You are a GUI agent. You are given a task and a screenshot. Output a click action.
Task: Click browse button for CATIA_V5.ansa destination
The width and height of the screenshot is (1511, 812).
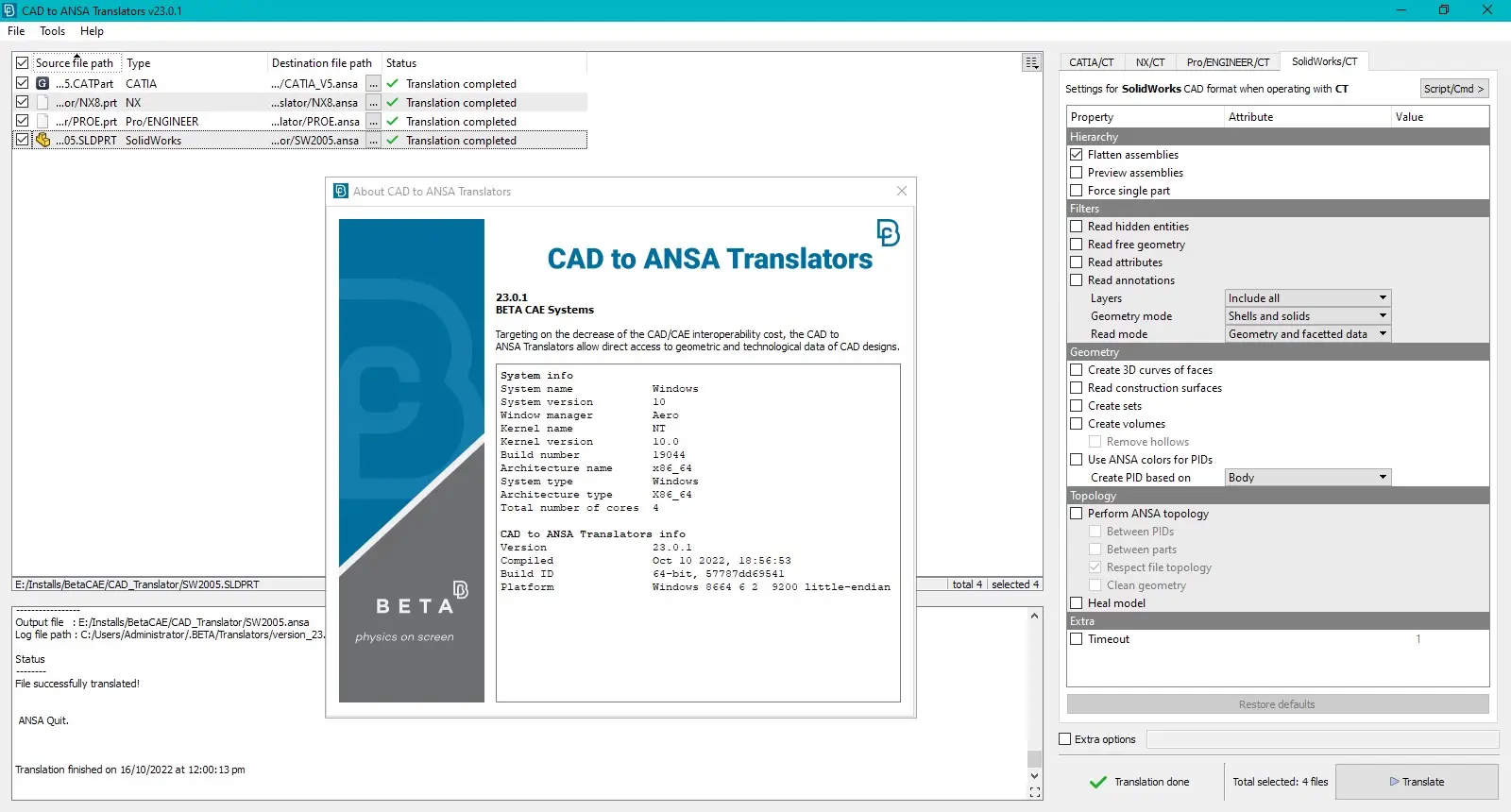374,84
